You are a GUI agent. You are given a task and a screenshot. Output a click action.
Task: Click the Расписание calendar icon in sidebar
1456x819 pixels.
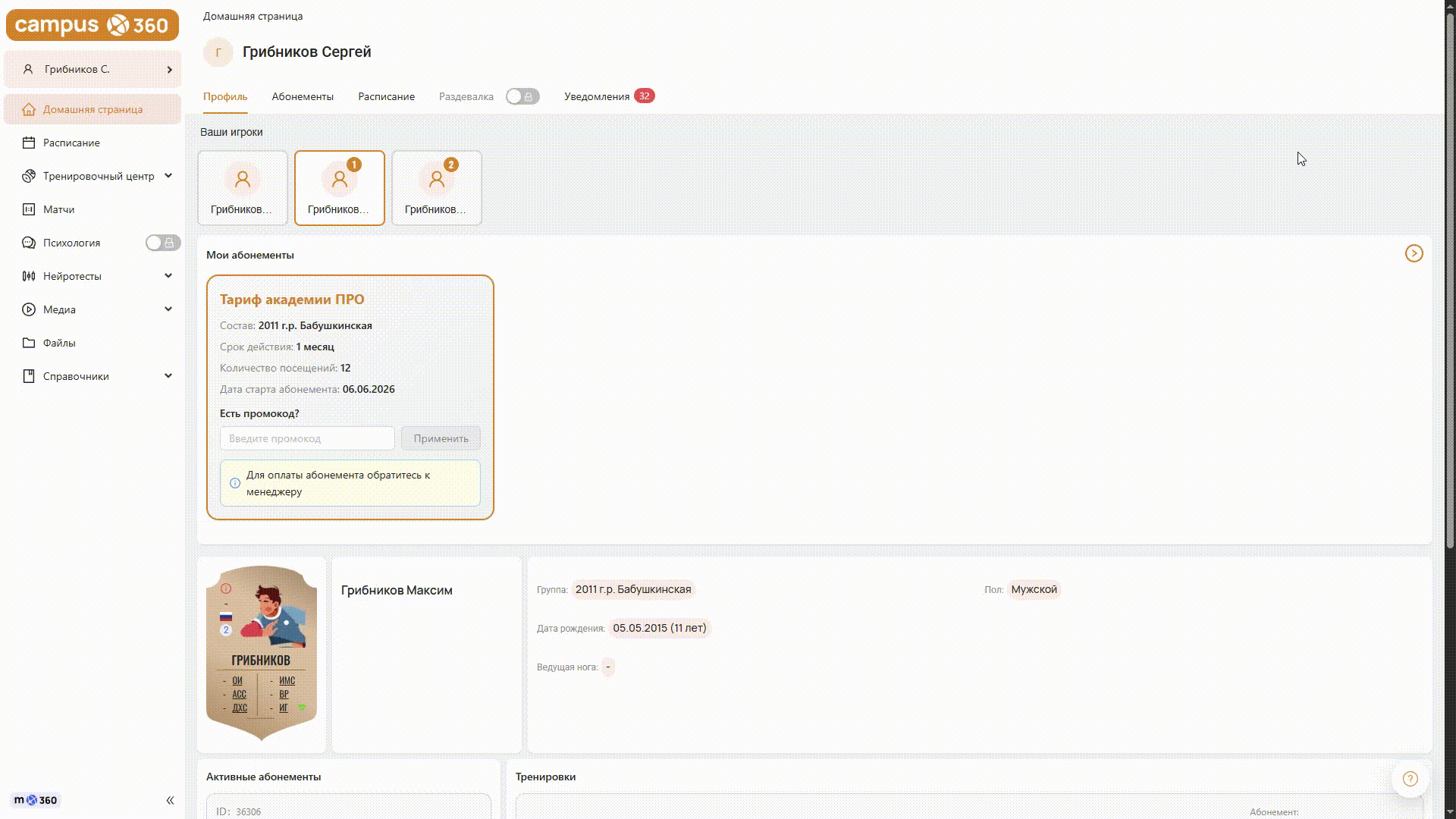[x=29, y=143]
